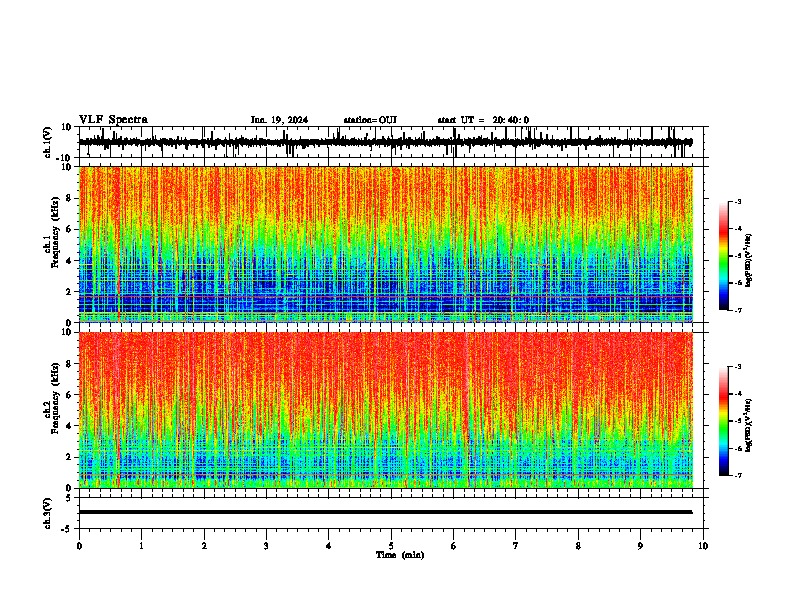Click the ch.1 voltage waveform trace panel

(x=393, y=142)
